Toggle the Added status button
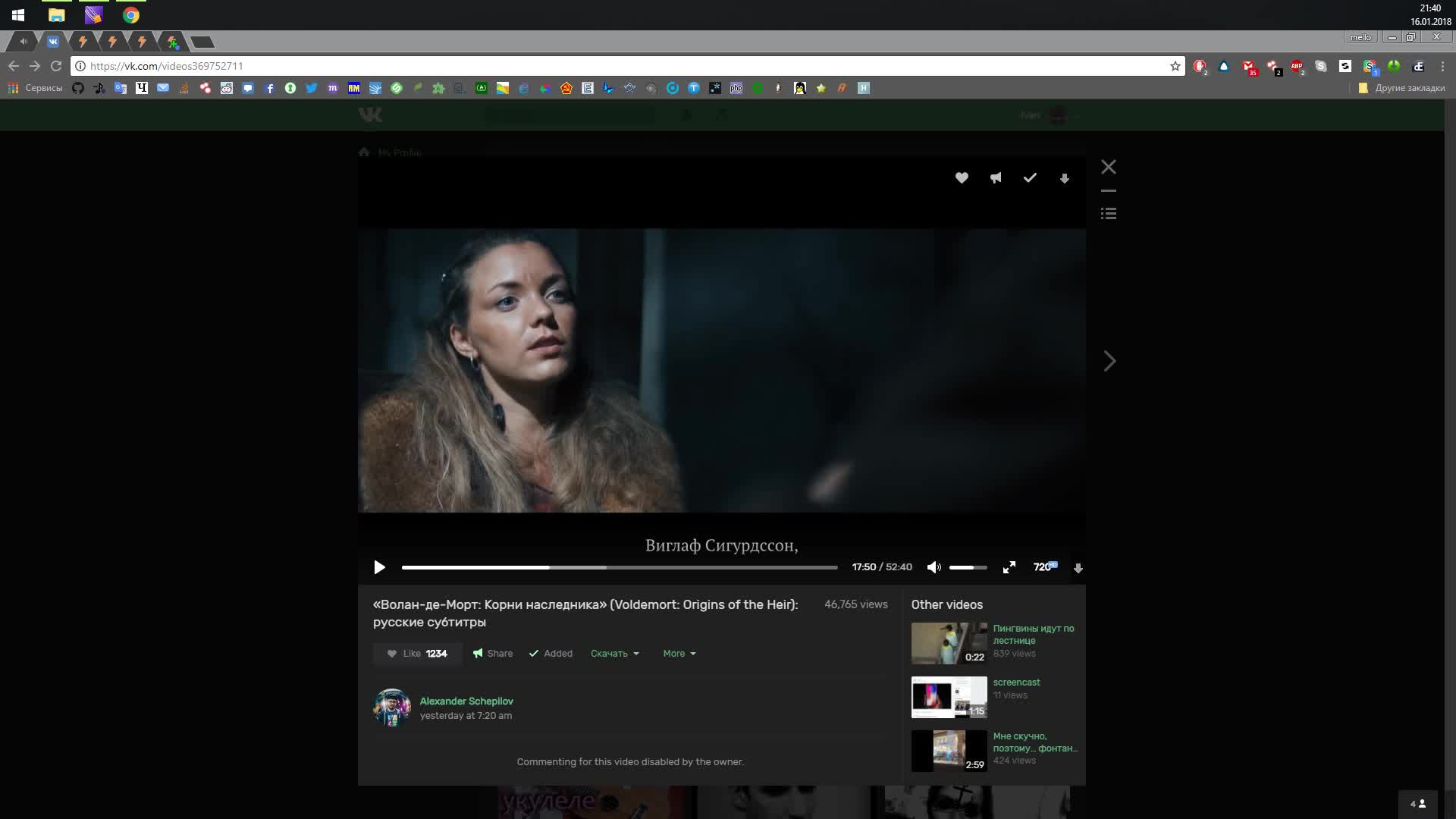The width and height of the screenshot is (1456, 819). (551, 654)
